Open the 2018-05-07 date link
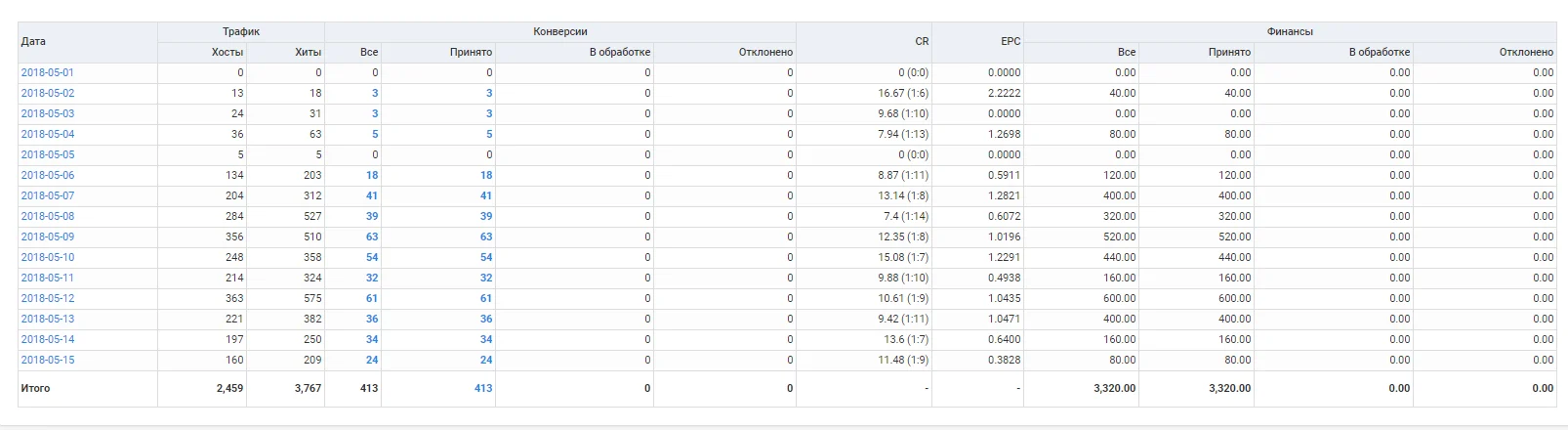This screenshot has width=1568, height=430. [x=47, y=195]
